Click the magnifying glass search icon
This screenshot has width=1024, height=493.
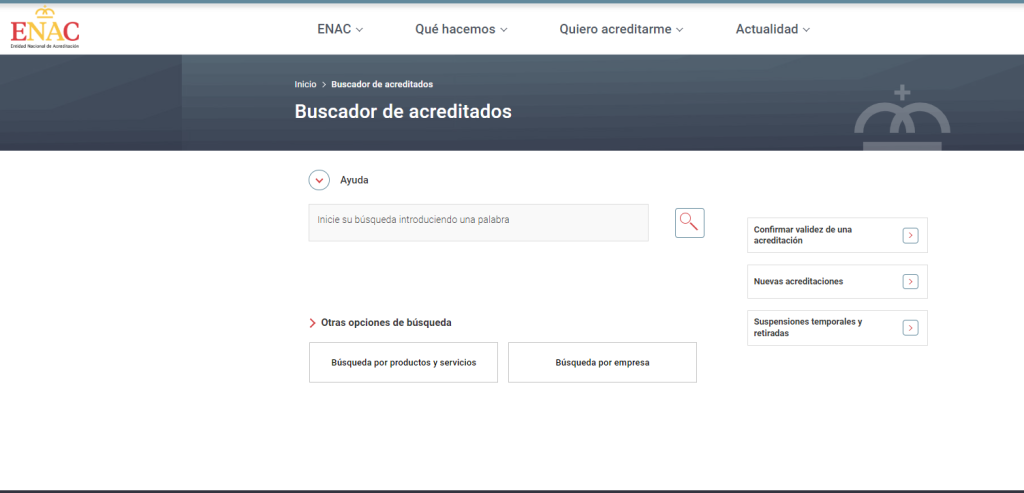690,223
